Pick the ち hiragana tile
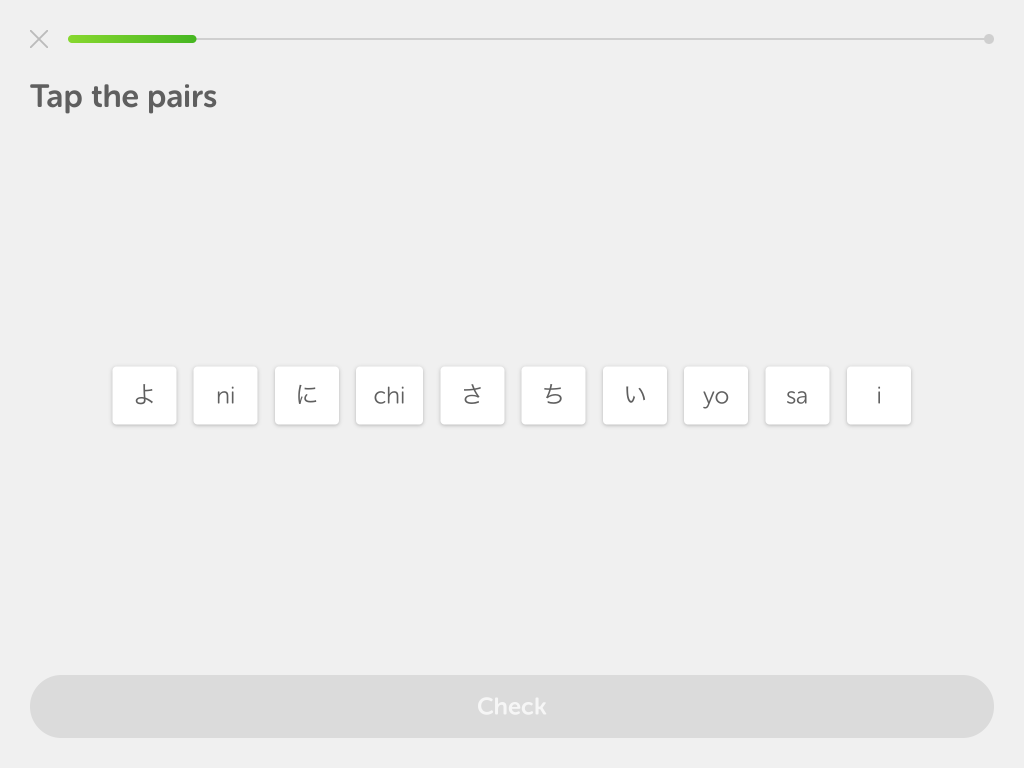The image size is (1024, 768). pyautogui.click(x=553, y=395)
